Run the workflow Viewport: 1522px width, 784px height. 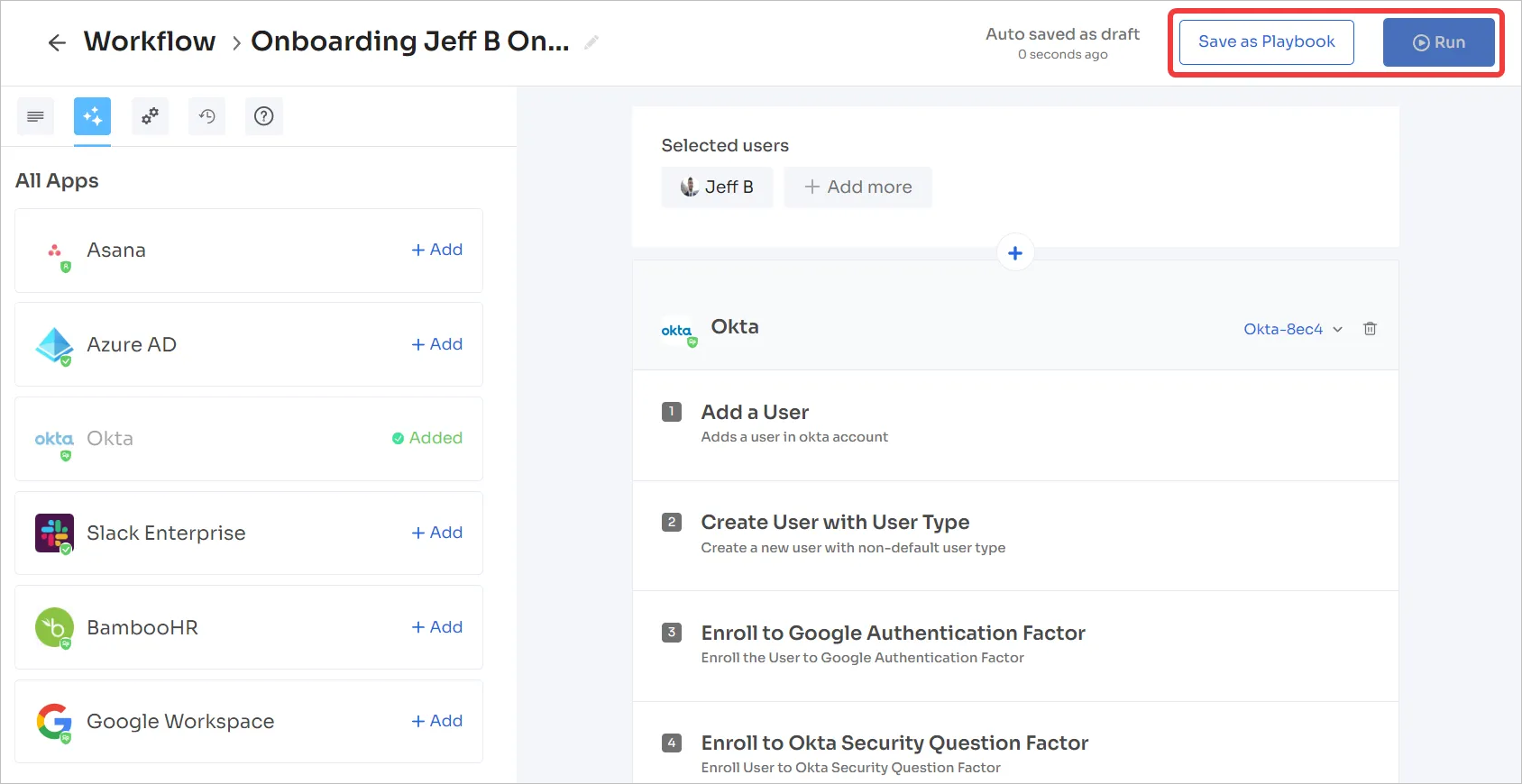1439,42
